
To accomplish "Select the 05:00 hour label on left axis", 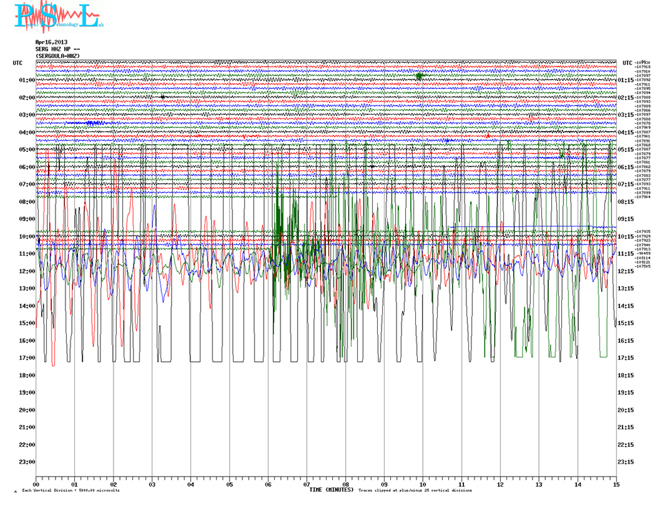I will [x=27, y=150].
